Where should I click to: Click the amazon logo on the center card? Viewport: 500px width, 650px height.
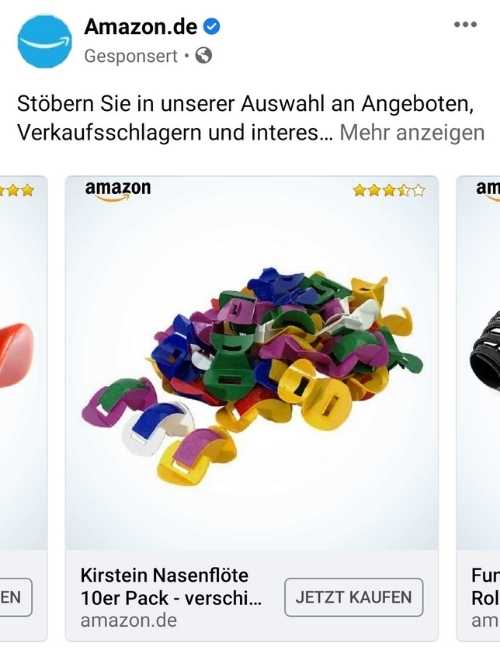click(118, 190)
